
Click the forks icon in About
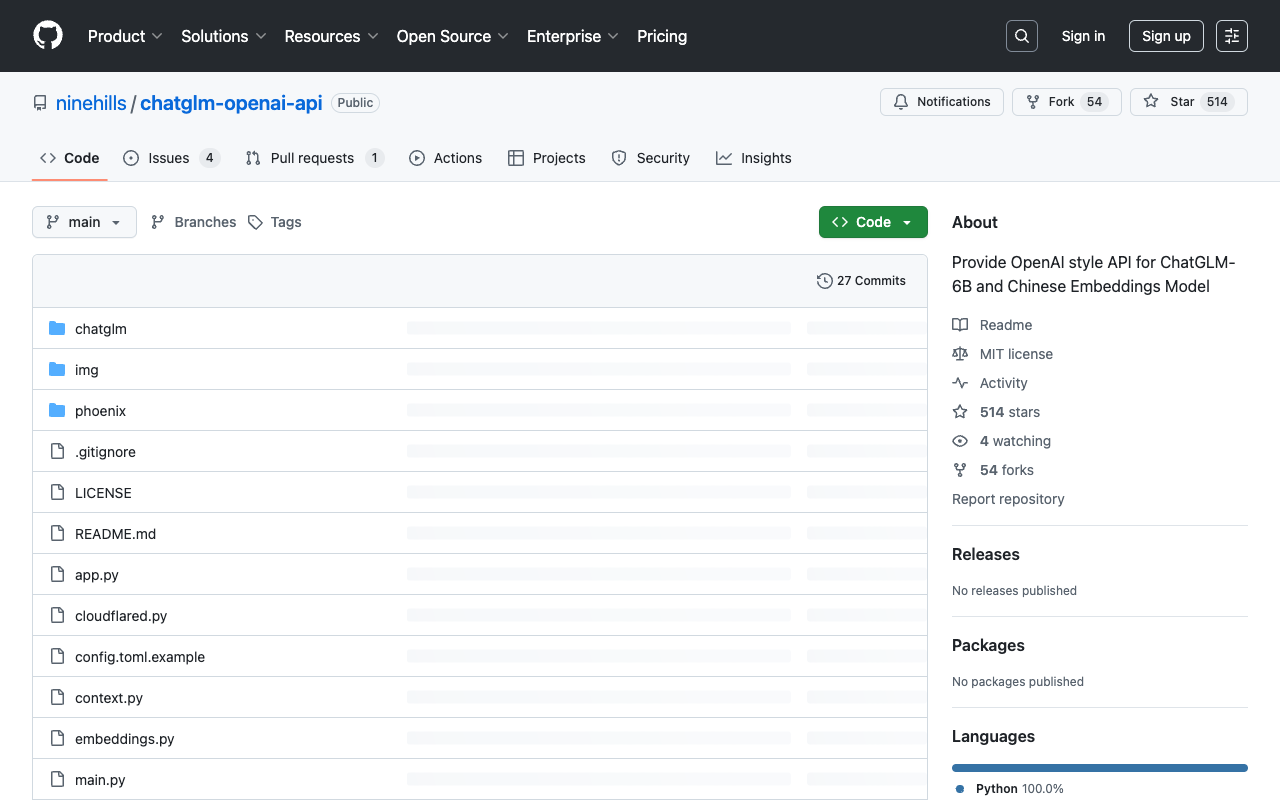[960, 470]
